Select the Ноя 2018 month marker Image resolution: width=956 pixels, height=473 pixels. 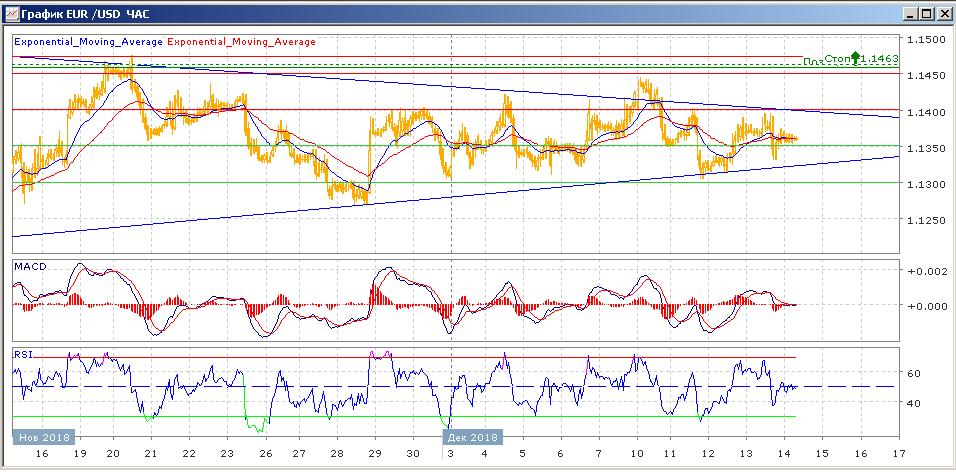[44, 437]
